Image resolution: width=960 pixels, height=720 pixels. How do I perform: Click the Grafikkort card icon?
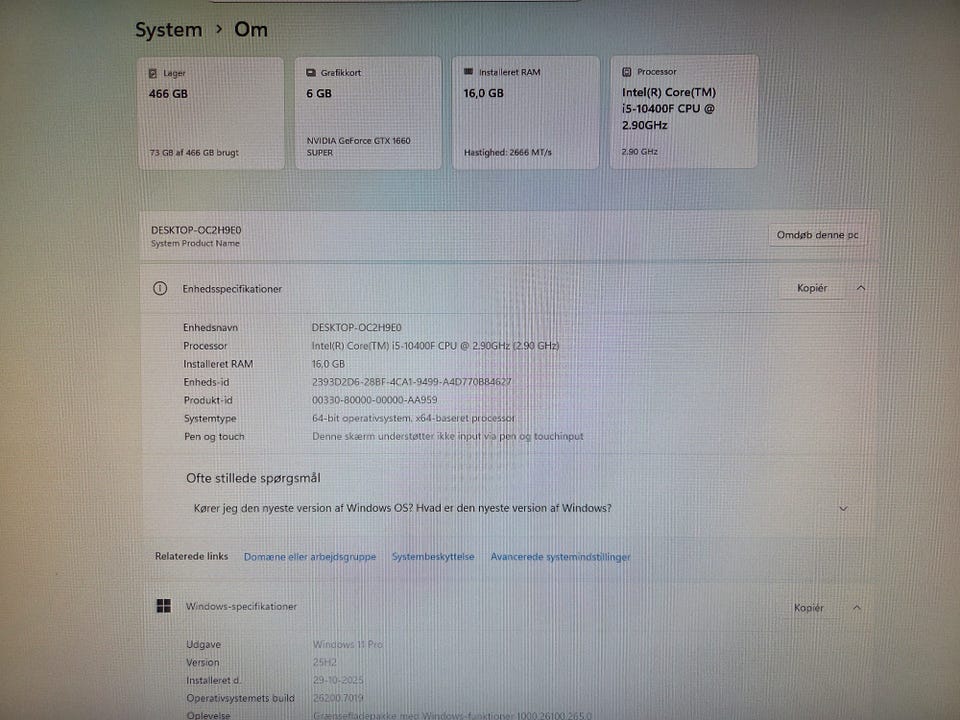click(310, 72)
